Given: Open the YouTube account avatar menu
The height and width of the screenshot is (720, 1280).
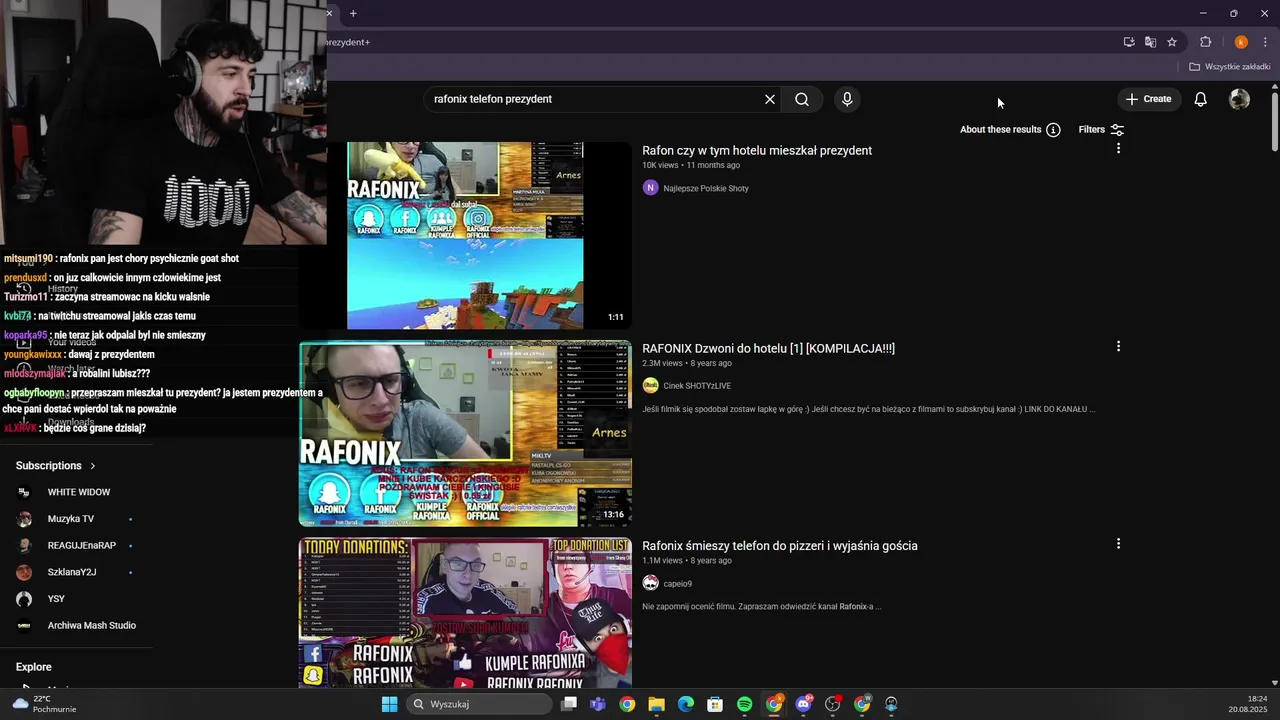Looking at the screenshot, I should tap(1239, 99).
